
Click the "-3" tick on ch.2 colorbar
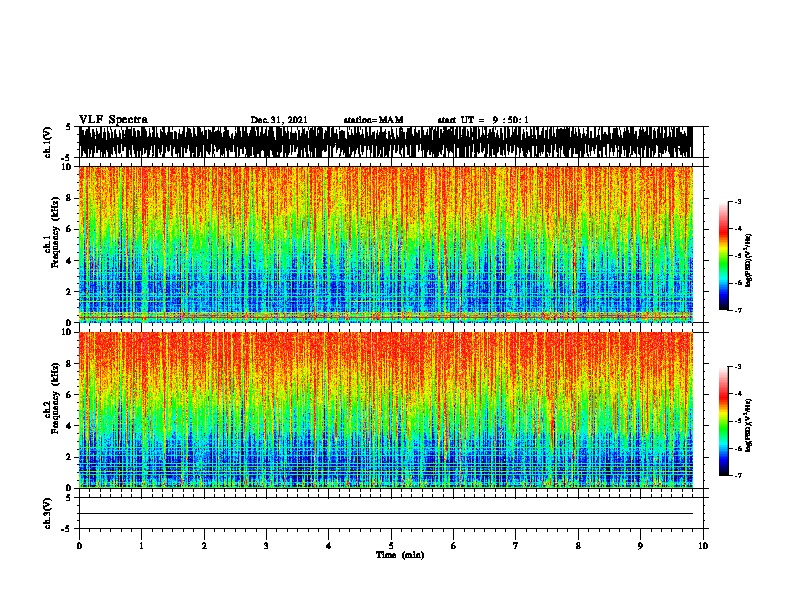tap(737, 367)
